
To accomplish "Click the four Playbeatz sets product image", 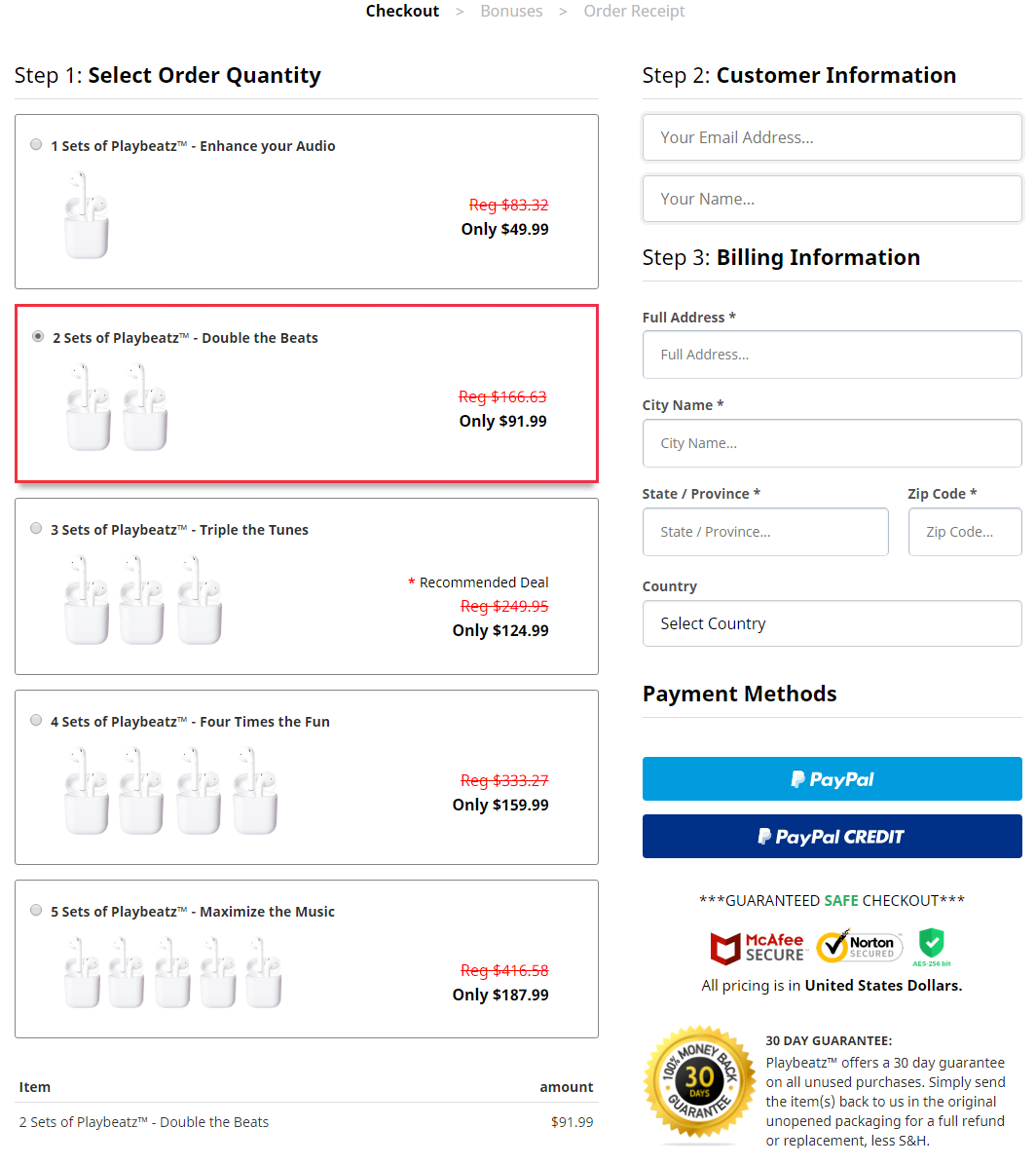I will pyautogui.click(x=171, y=791).
